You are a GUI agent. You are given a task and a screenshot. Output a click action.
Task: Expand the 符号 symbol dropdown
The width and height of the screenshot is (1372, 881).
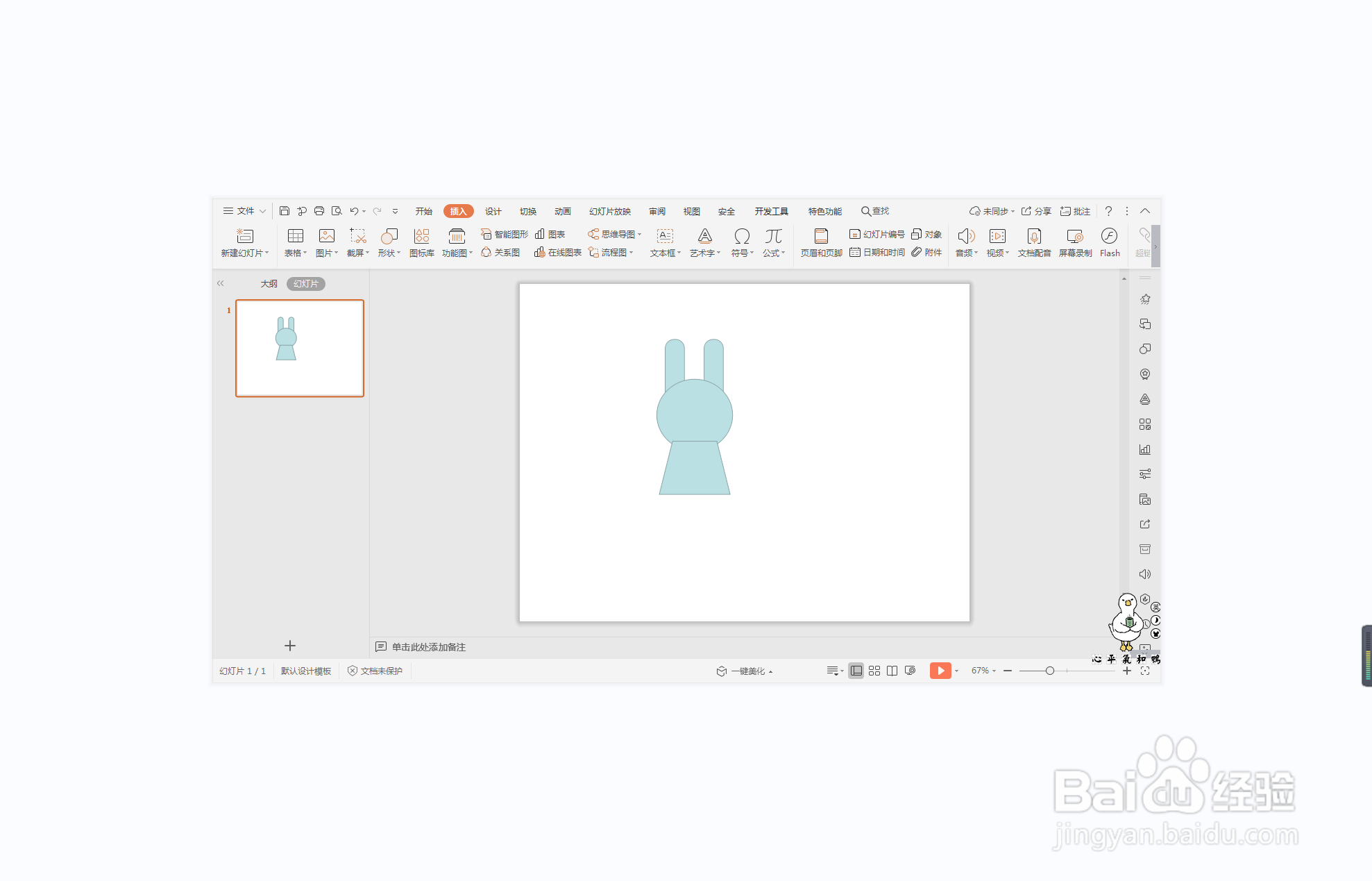tap(752, 253)
